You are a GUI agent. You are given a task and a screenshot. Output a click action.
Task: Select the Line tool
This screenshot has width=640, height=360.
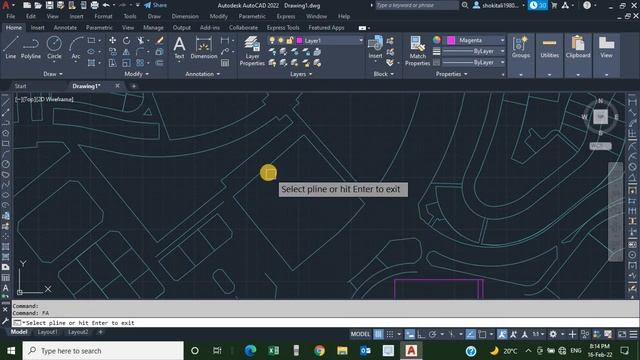pos(11,47)
